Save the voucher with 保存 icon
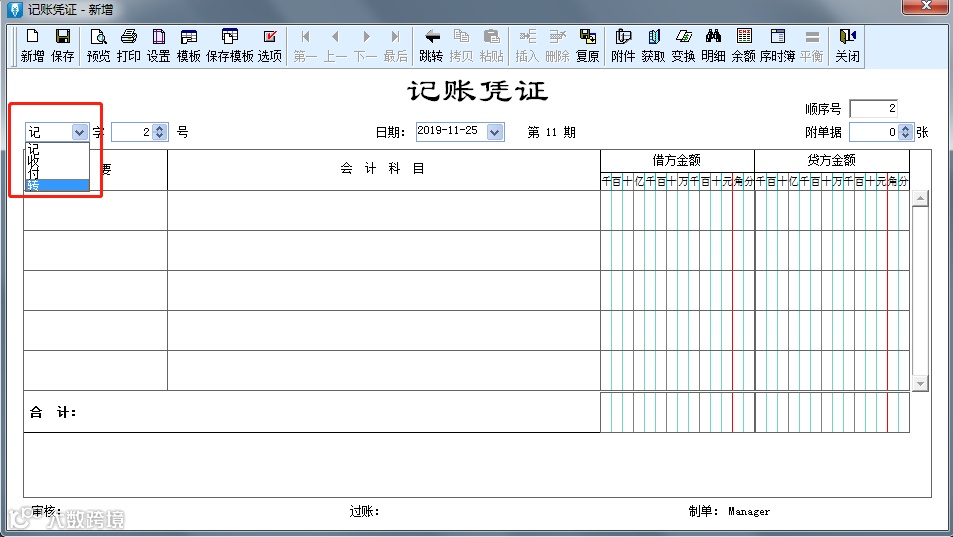953x537 pixels. [x=63, y=46]
